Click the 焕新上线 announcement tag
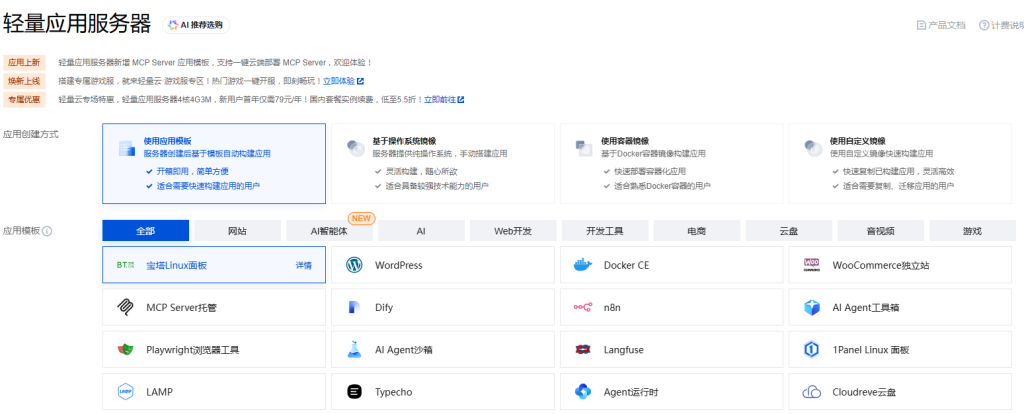Viewport: 1024px width, 414px height. (x=24, y=82)
